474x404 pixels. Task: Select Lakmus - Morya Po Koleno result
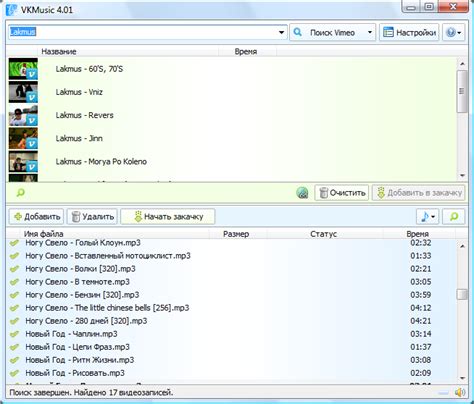[101, 162]
